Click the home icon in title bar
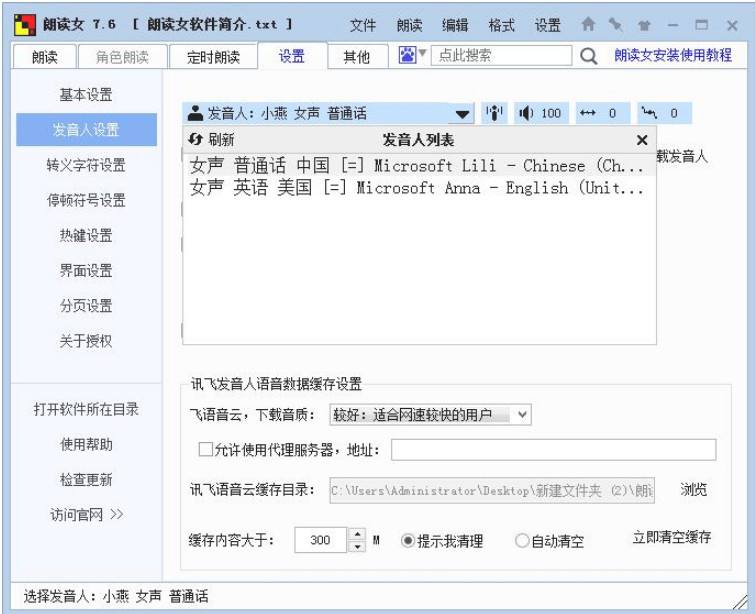Viewport: 755px width, 614px height. pyautogui.click(x=617, y=24)
